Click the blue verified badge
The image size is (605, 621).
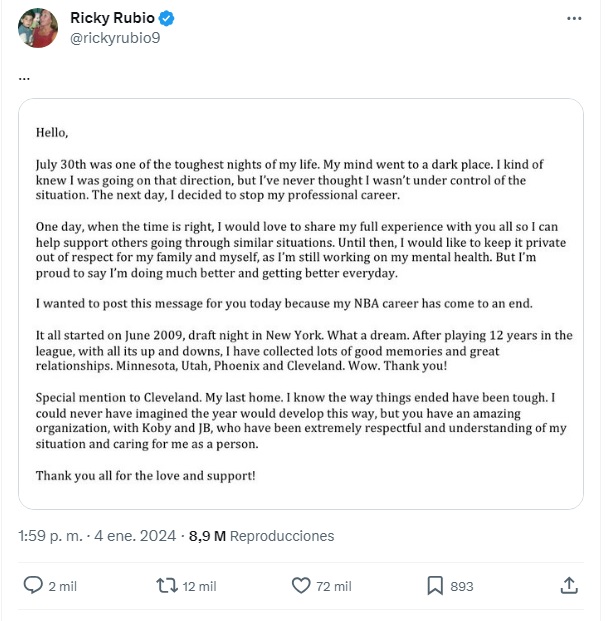(x=166, y=18)
